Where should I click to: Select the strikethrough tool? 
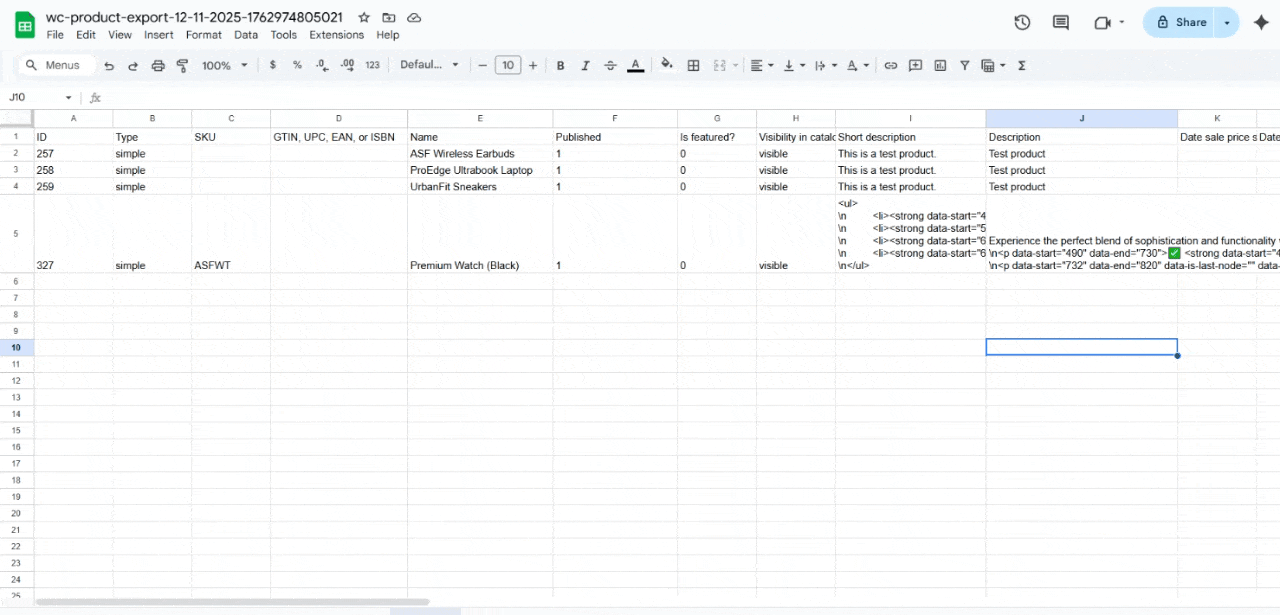coord(610,65)
